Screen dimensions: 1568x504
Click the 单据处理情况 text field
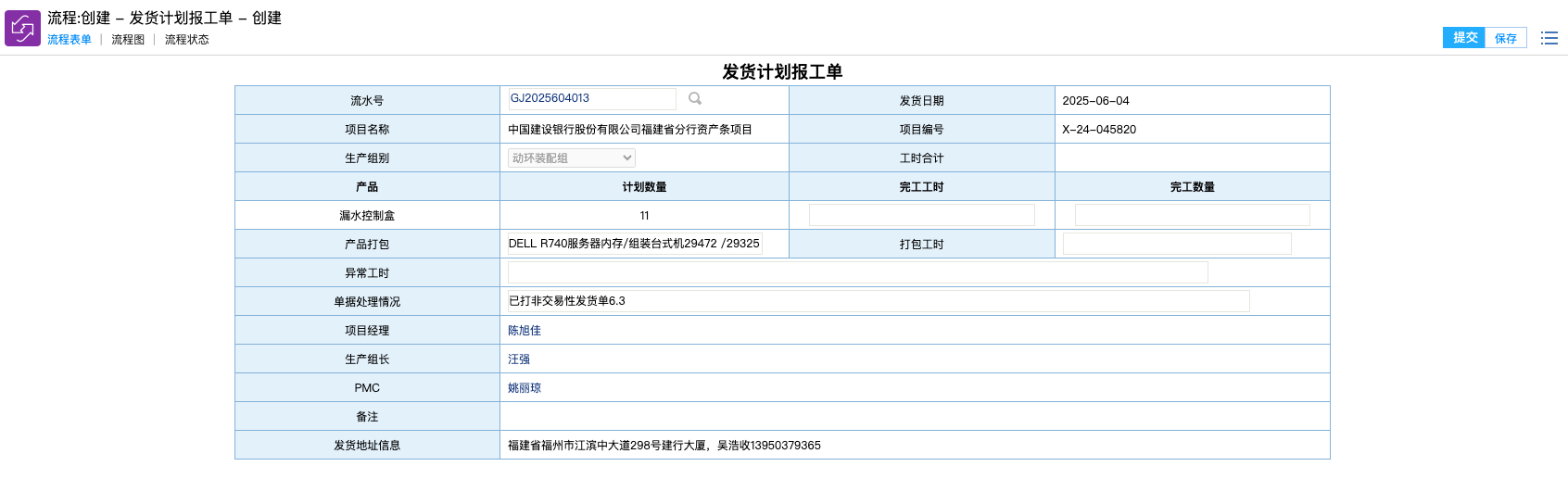click(x=878, y=301)
